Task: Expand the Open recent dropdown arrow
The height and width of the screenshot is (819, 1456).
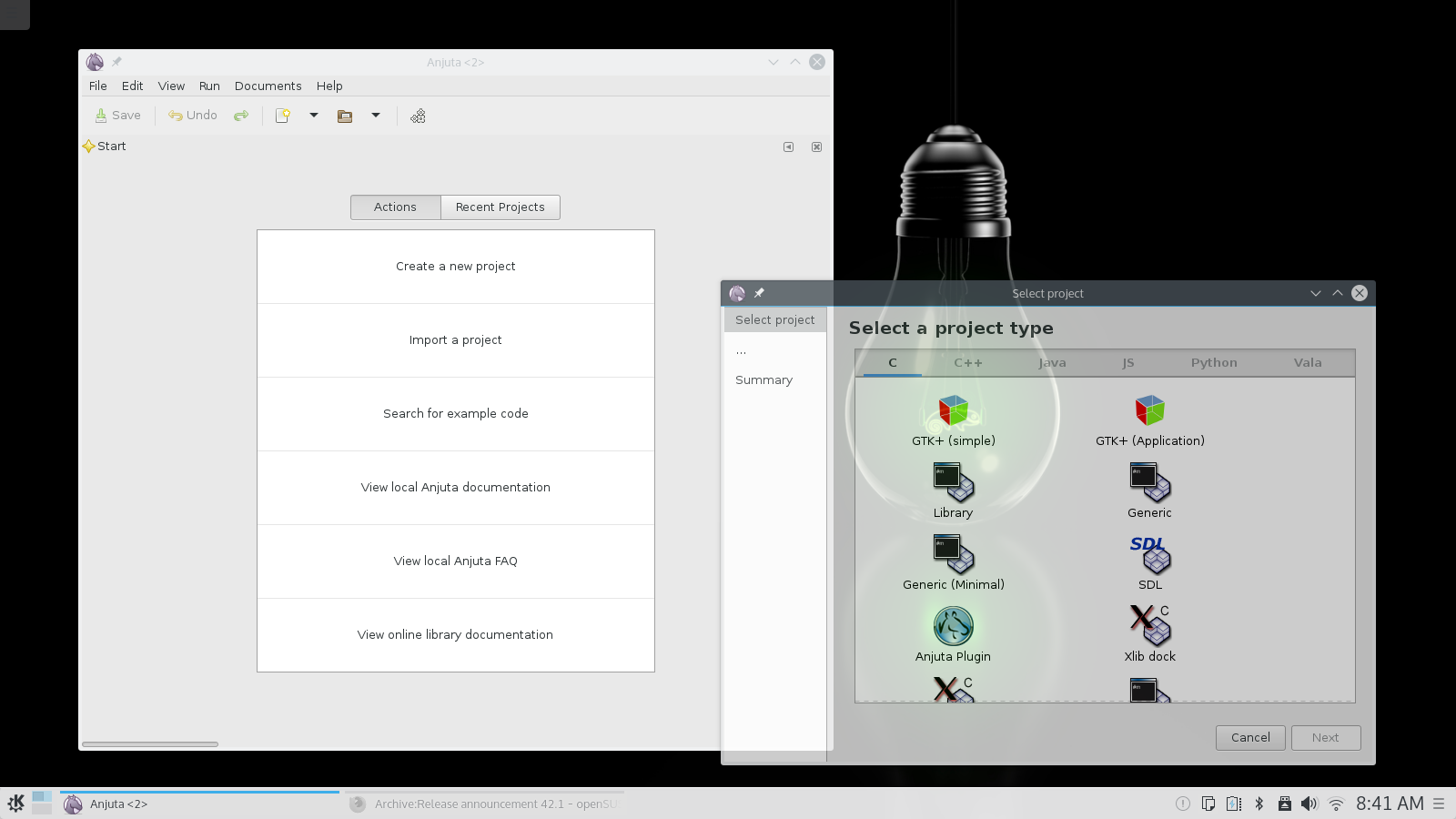Action: tap(376, 116)
